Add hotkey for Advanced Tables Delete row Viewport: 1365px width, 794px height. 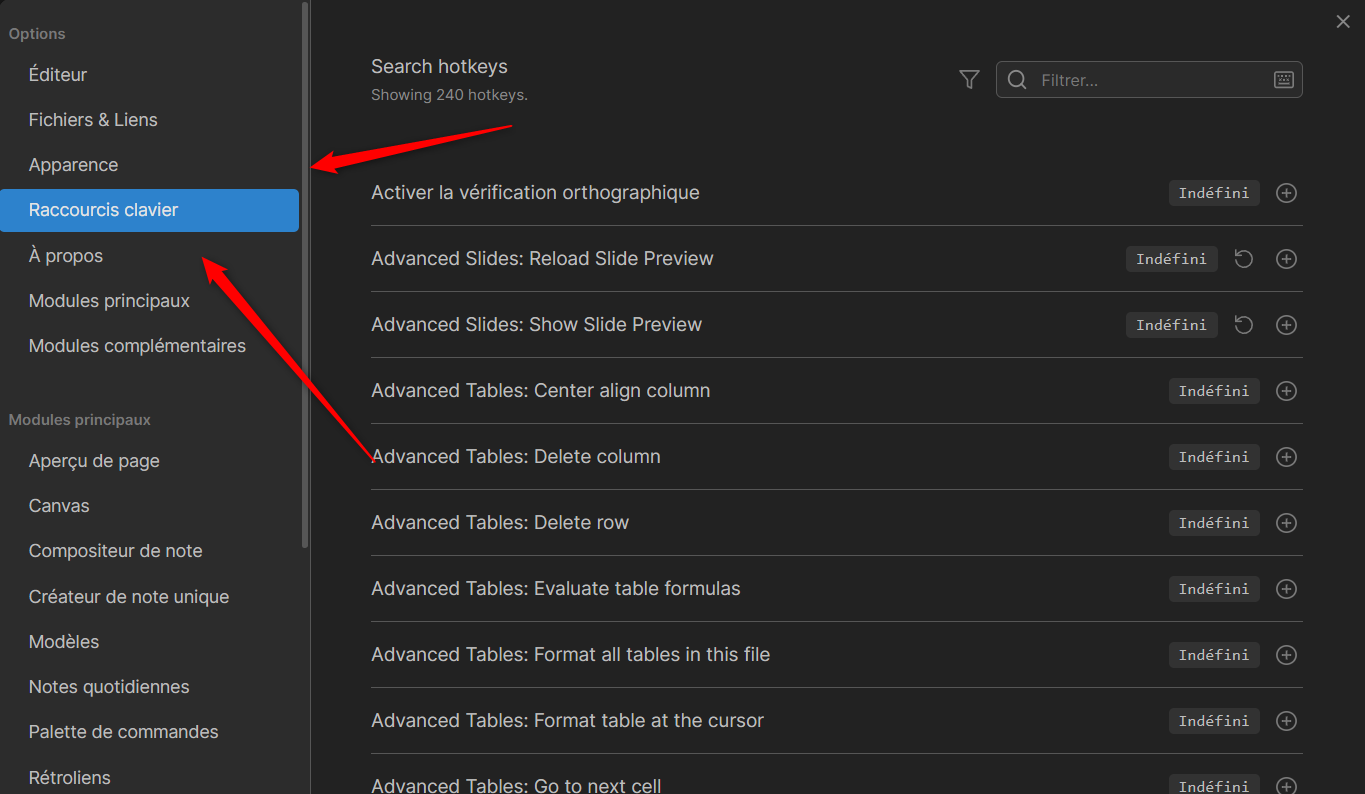pyautogui.click(x=1287, y=523)
